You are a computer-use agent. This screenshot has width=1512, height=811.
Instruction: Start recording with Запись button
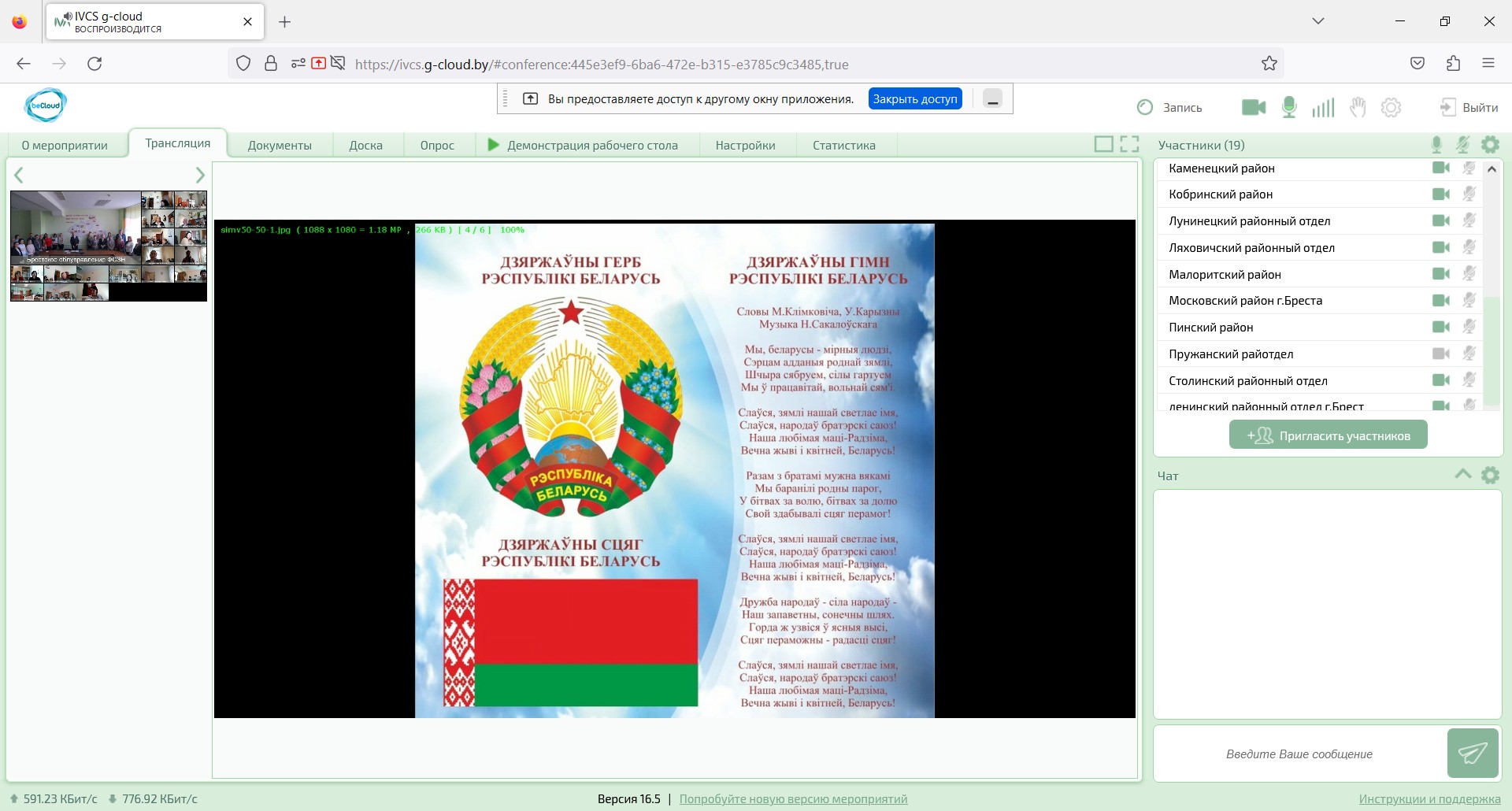(1170, 107)
